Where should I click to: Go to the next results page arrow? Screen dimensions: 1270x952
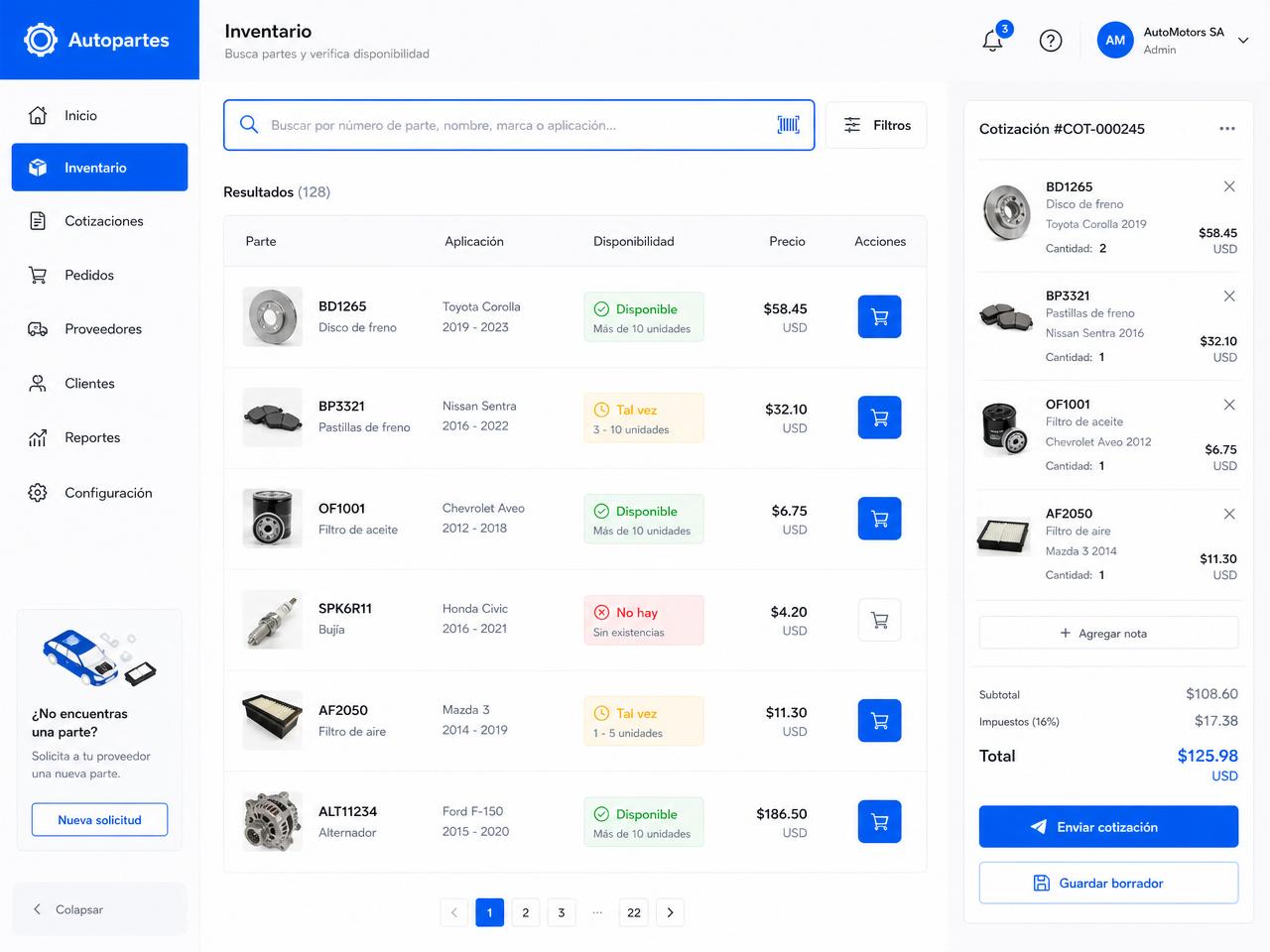pos(670,912)
